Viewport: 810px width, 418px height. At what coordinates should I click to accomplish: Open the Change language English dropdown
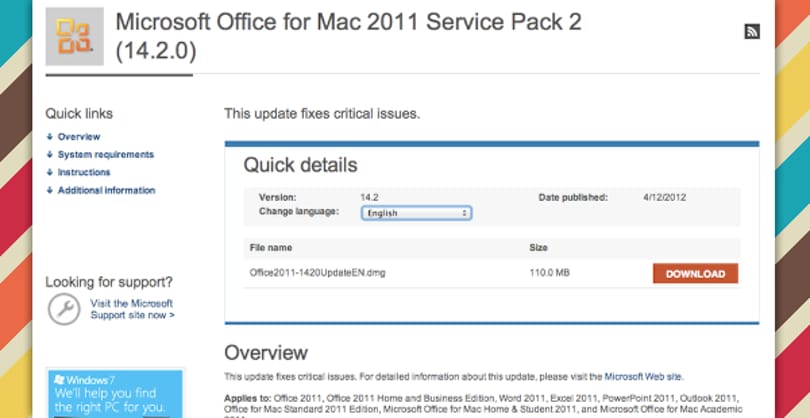(x=416, y=213)
